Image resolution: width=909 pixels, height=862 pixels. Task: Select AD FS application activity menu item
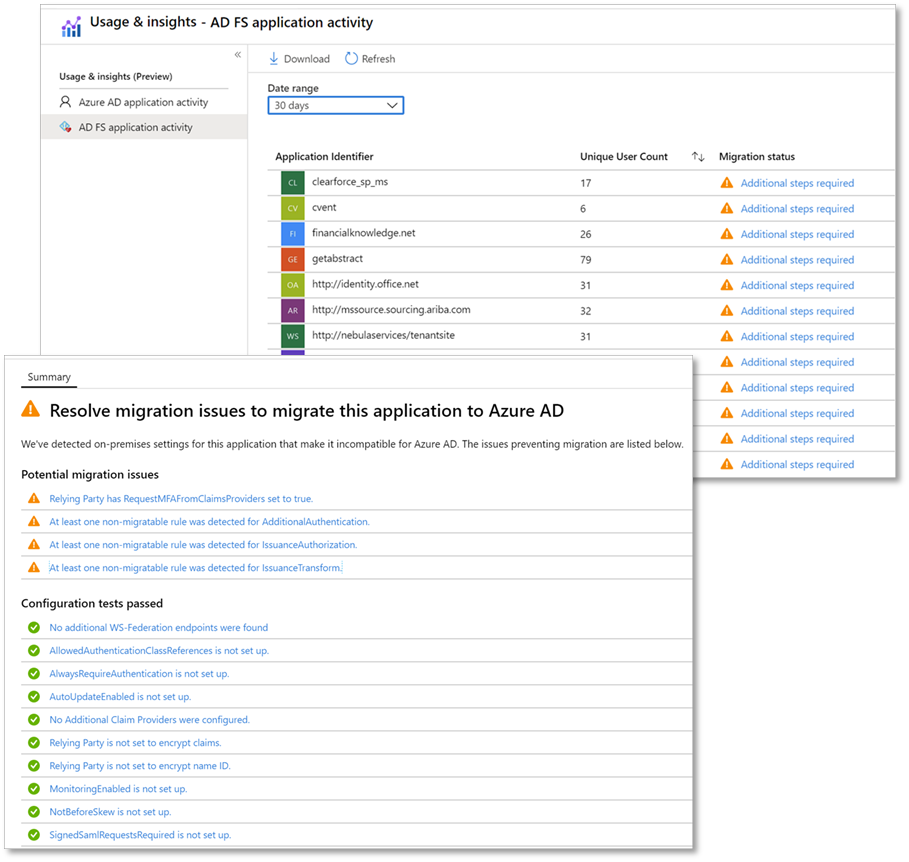coord(144,127)
